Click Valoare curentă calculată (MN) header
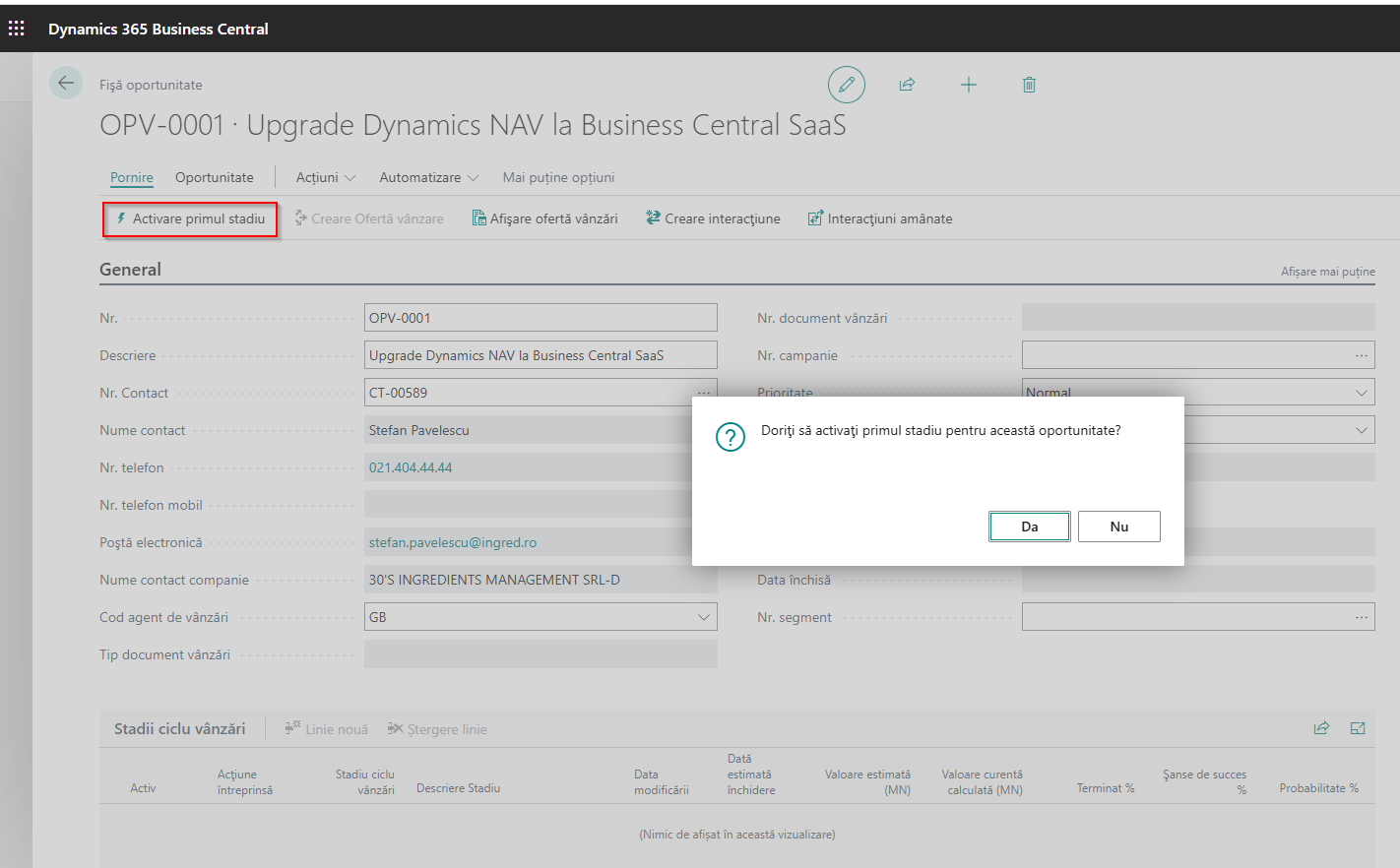This screenshot has width=1400, height=868. click(983, 781)
